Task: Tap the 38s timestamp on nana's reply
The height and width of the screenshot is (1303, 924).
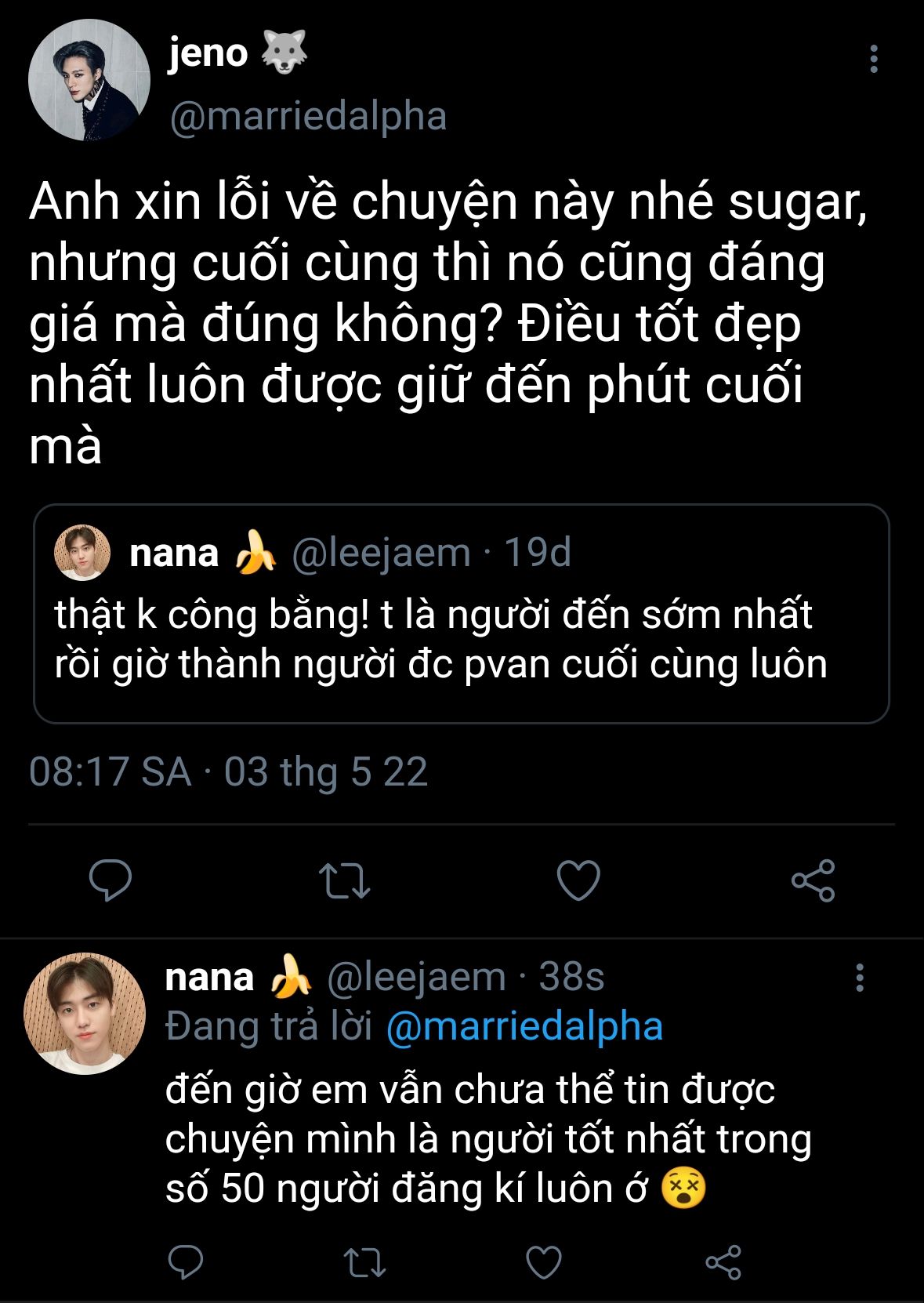Action: [571, 978]
